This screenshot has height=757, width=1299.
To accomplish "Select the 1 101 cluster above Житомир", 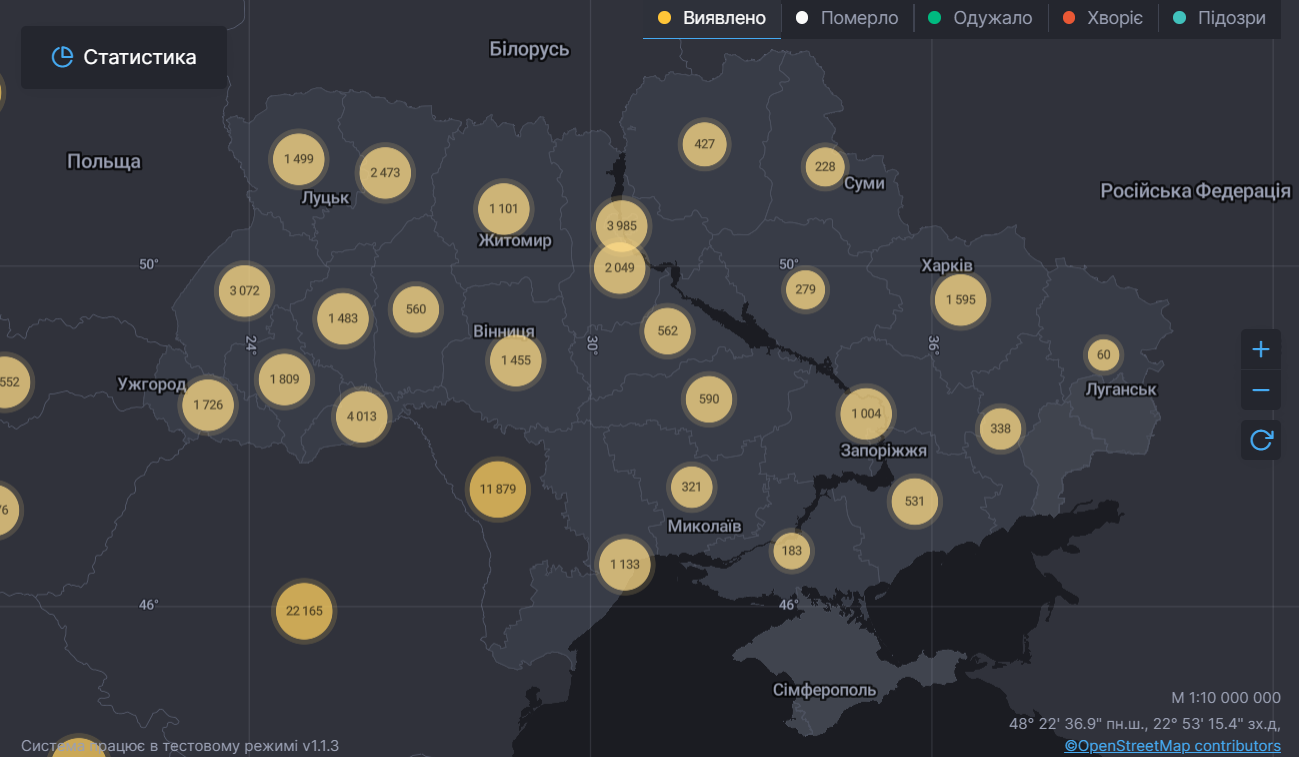I will 504,208.
